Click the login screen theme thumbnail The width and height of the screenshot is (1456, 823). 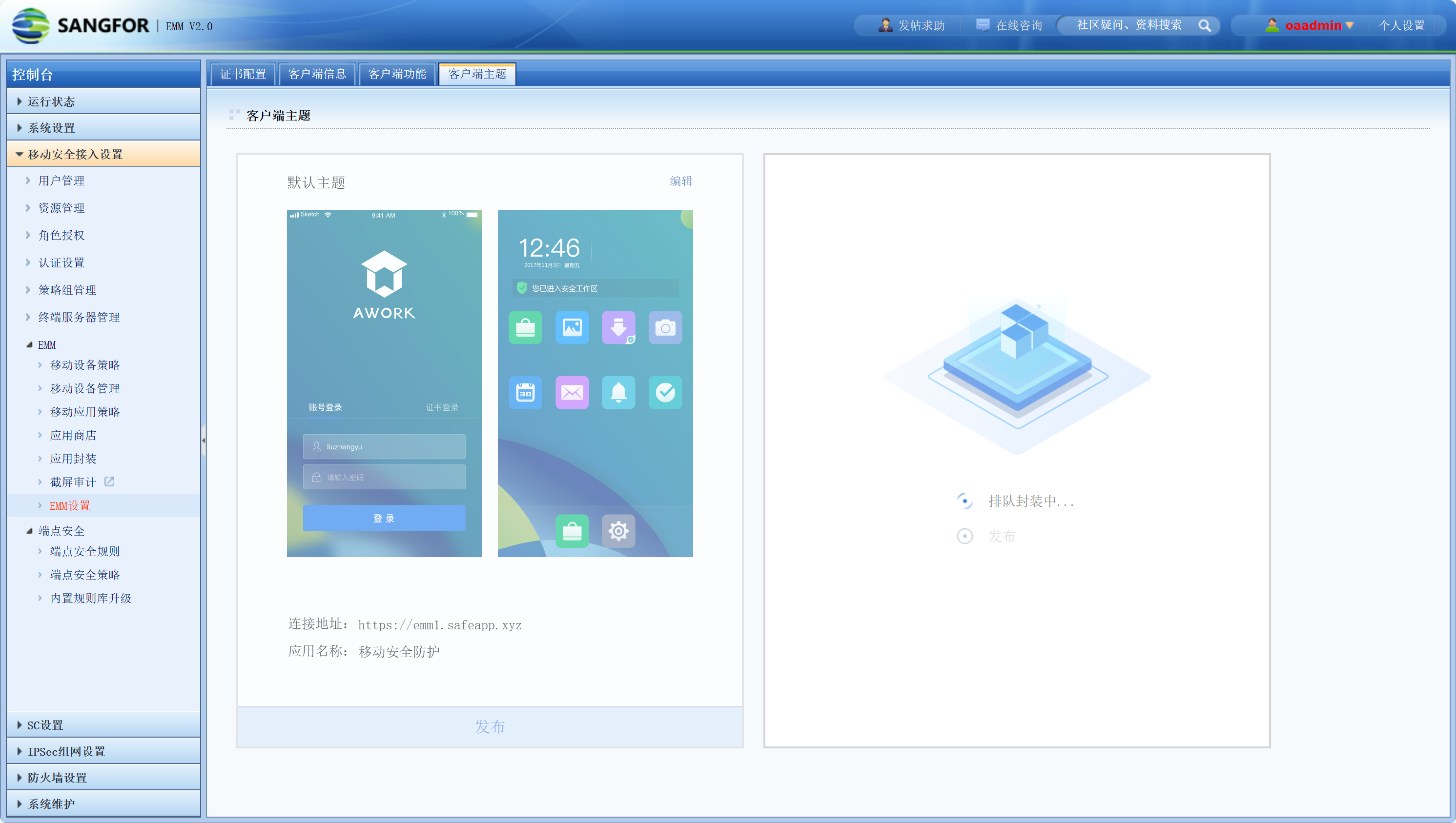coord(384,383)
